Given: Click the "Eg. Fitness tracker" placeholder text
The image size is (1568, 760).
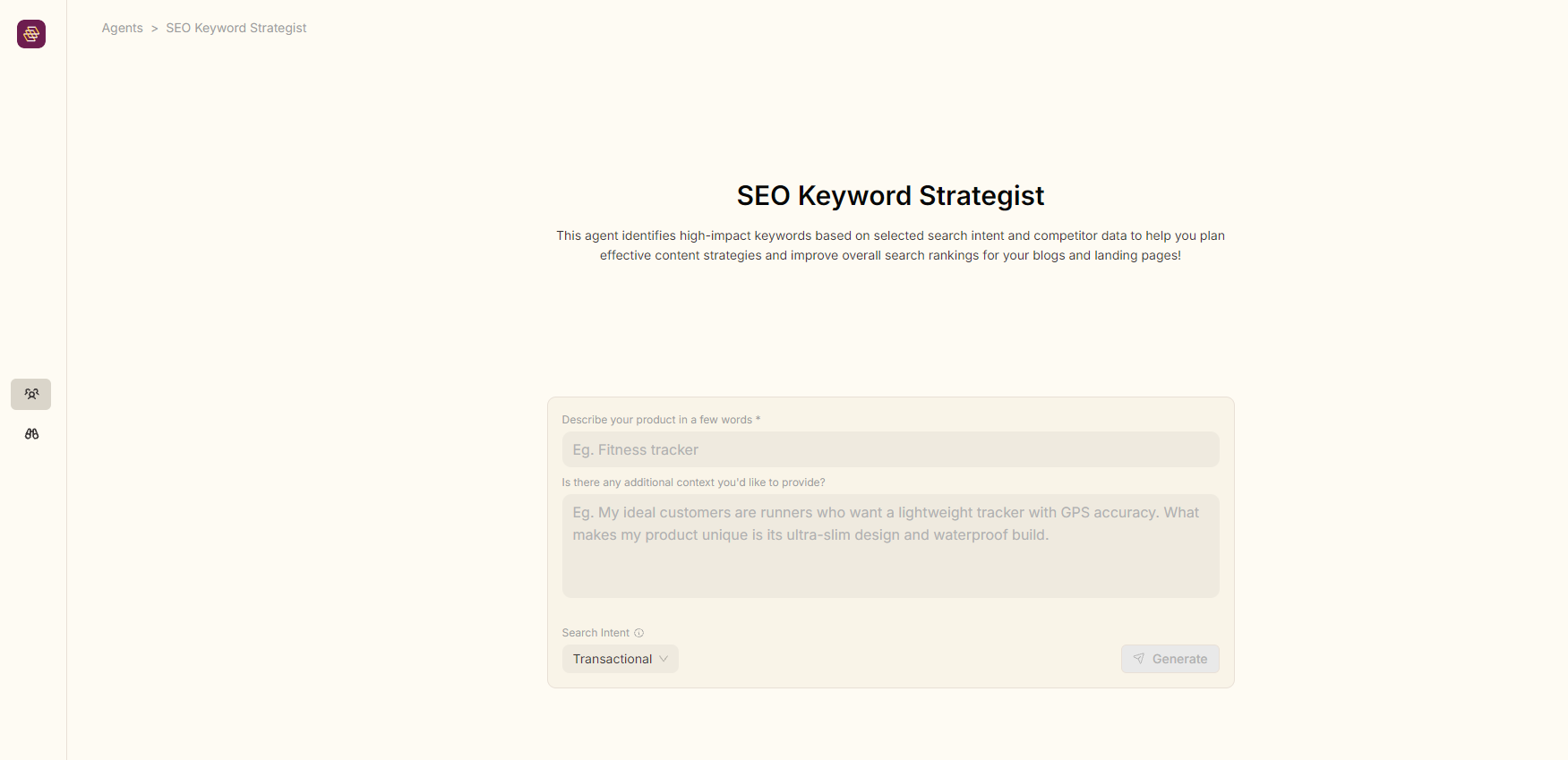Looking at the screenshot, I should click(636, 449).
